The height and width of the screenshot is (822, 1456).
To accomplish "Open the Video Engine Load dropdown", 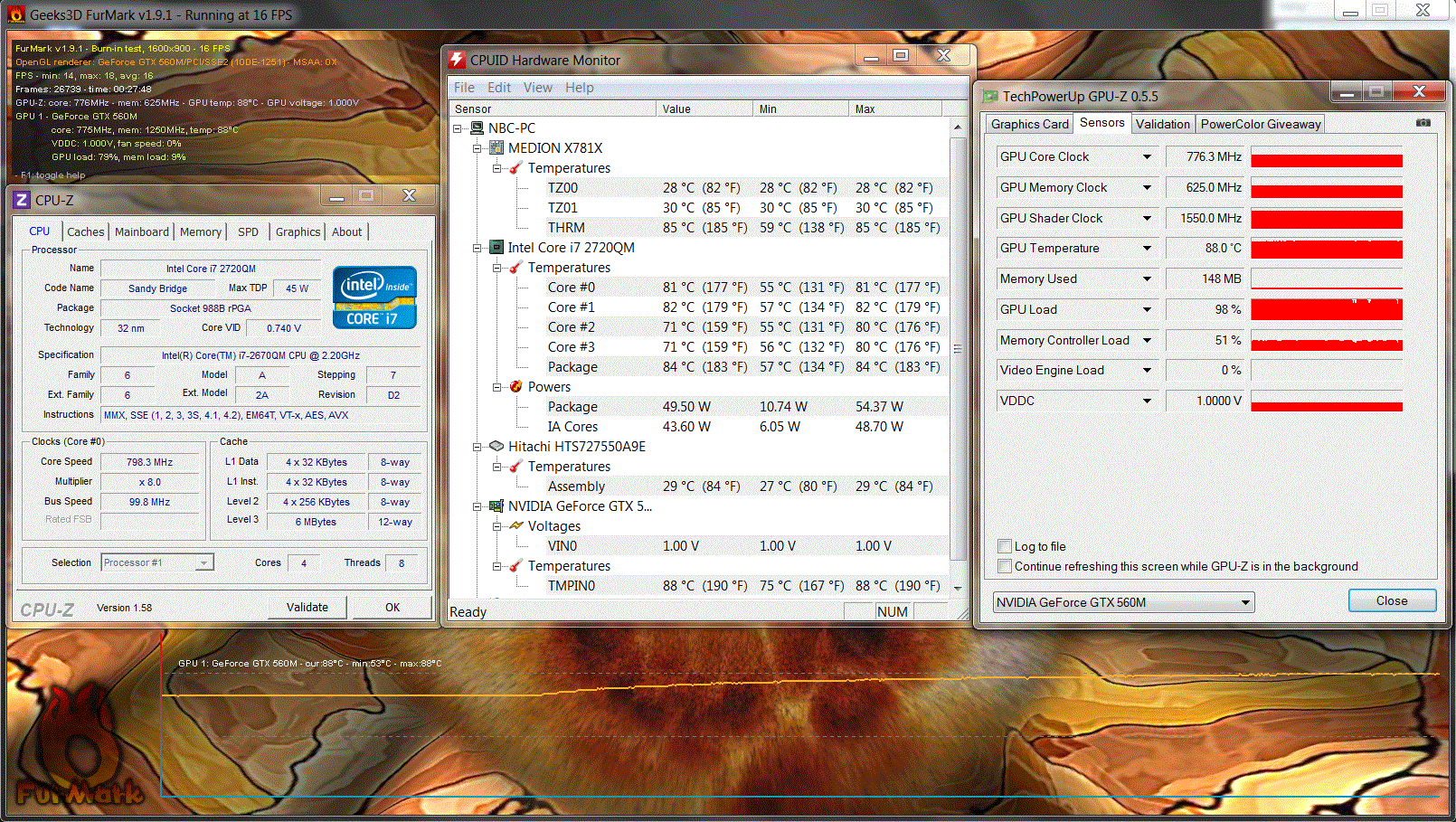I will [1147, 371].
